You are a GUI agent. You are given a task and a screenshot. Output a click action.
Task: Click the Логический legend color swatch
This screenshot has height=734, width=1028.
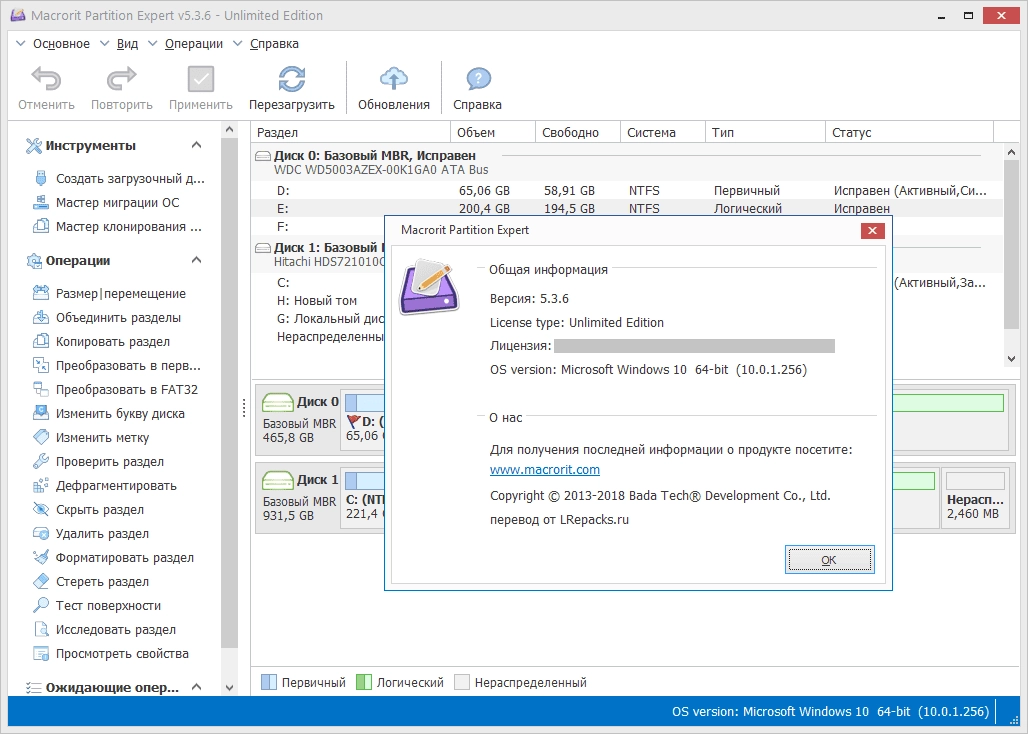(x=364, y=682)
